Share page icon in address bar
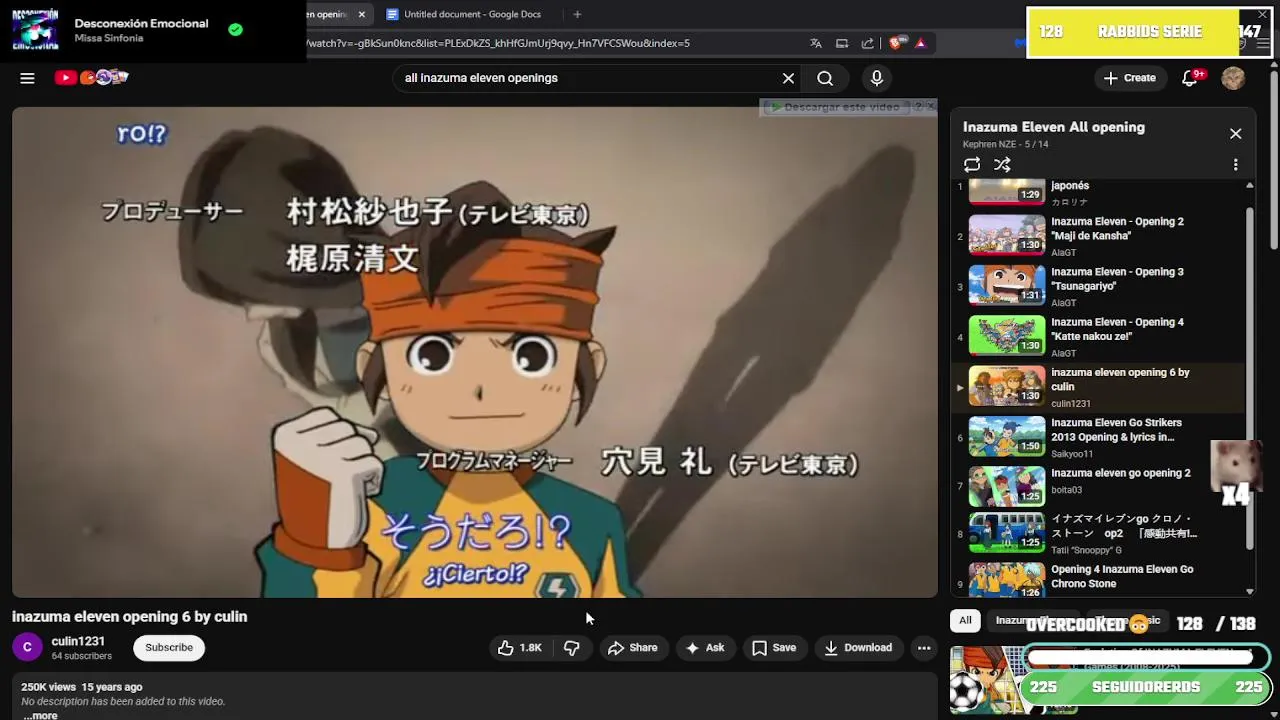This screenshot has height=720, width=1280. [868, 43]
